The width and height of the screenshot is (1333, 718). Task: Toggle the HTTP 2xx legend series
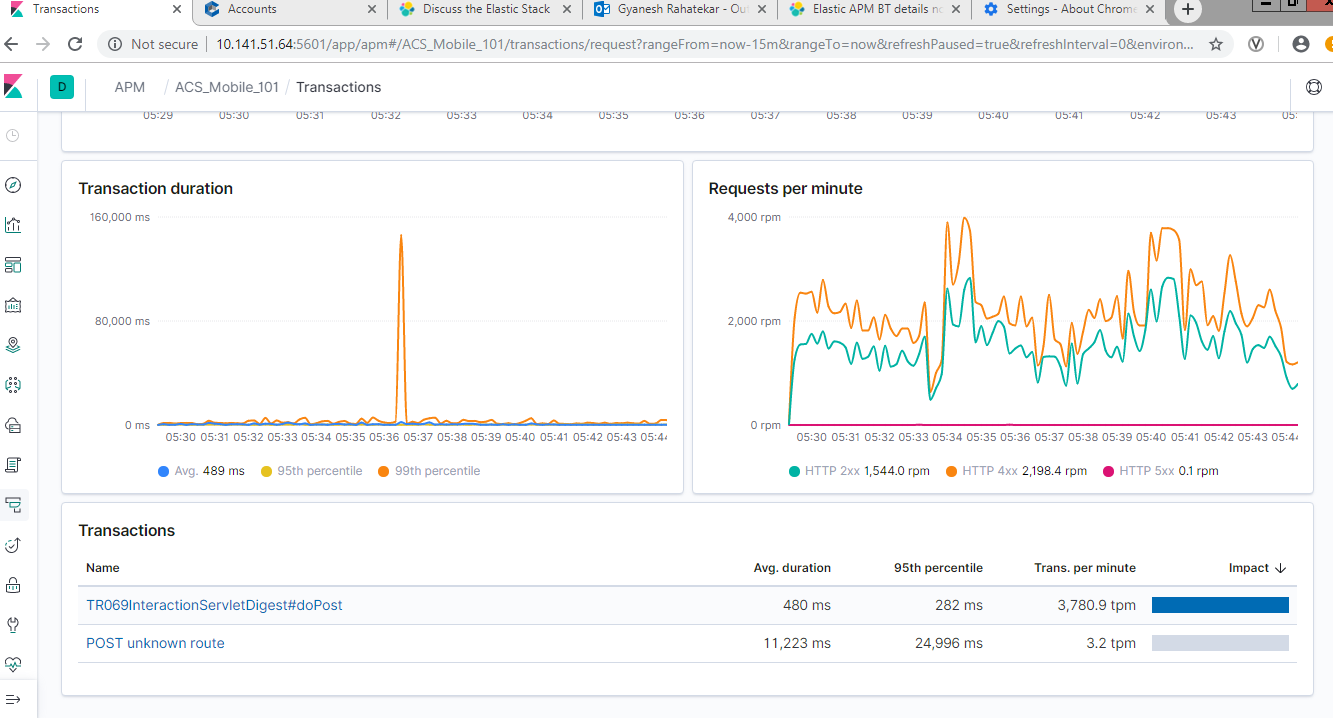click(859, 471)
